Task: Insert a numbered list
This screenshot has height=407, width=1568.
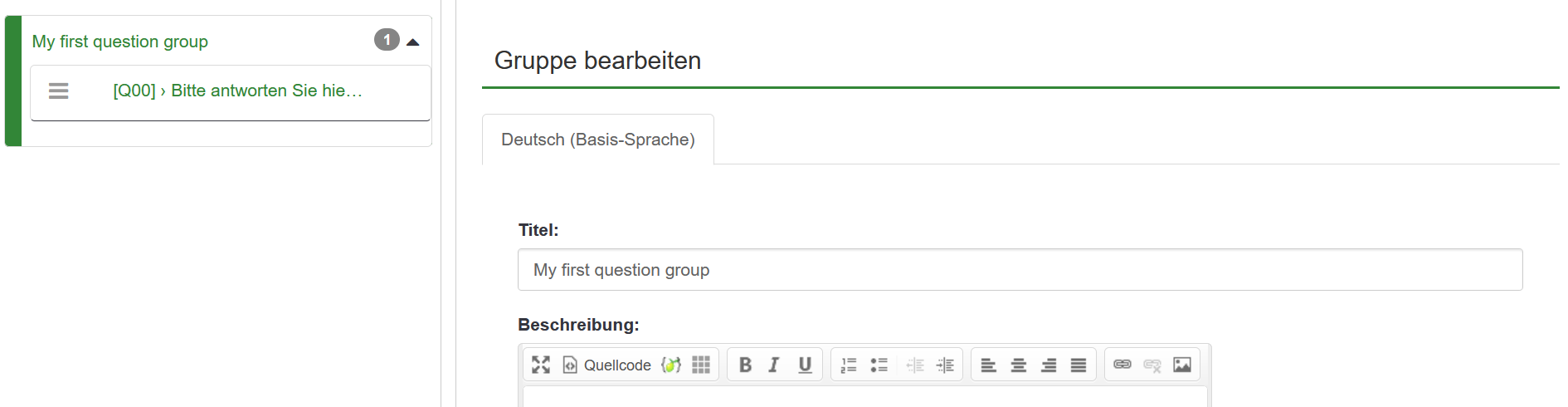Action: (x=849, y=365)
